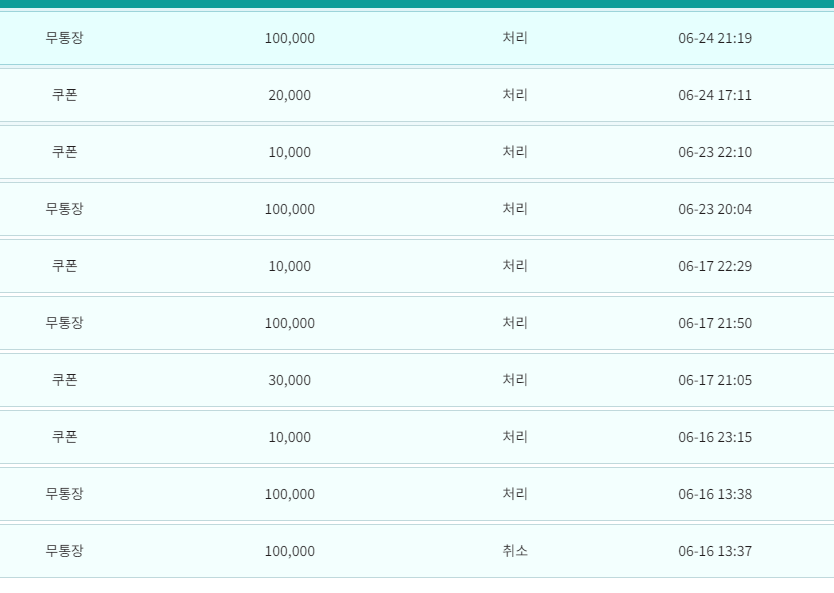Select the timestamp 06-17 22:29
This screenshot has height=593, width=834.
(715, 266)
